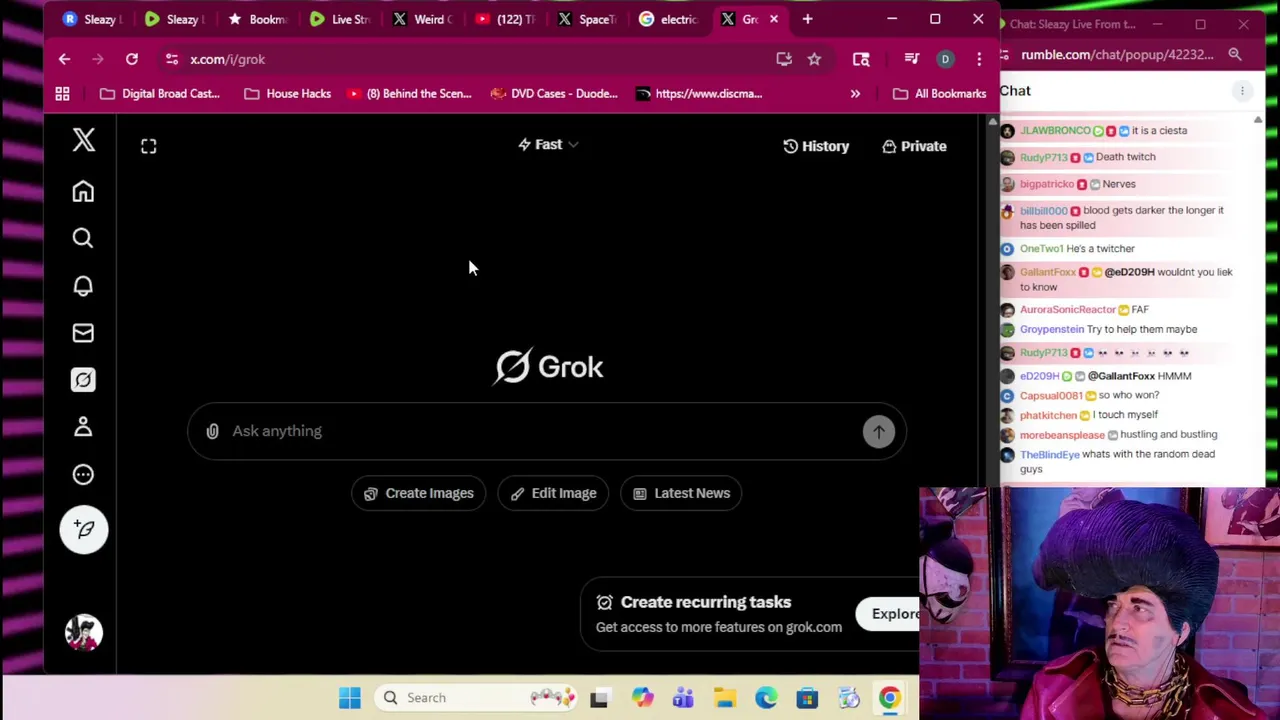Open File Explorer from taskbar
The image size is (1280, 720).
724,698
